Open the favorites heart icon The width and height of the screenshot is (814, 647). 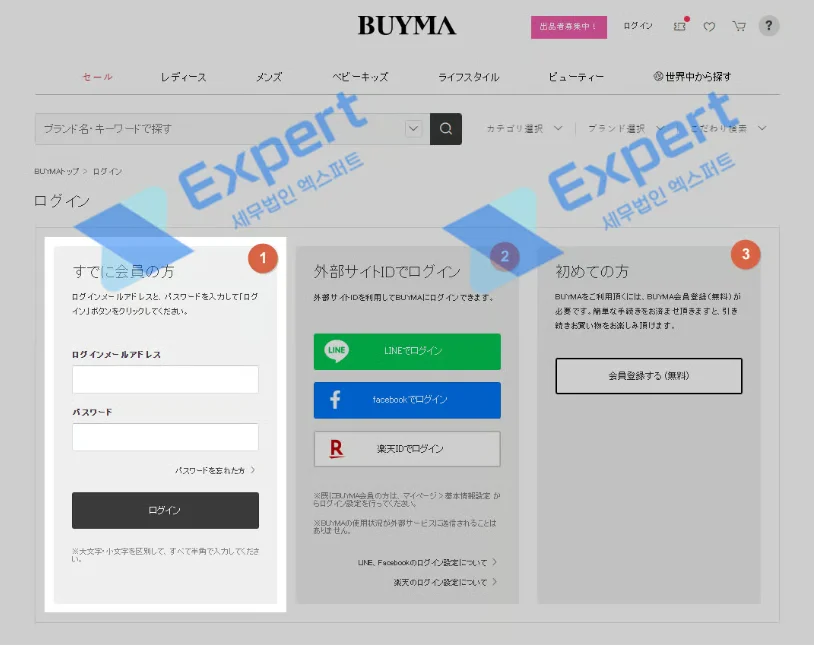[709, 26]
